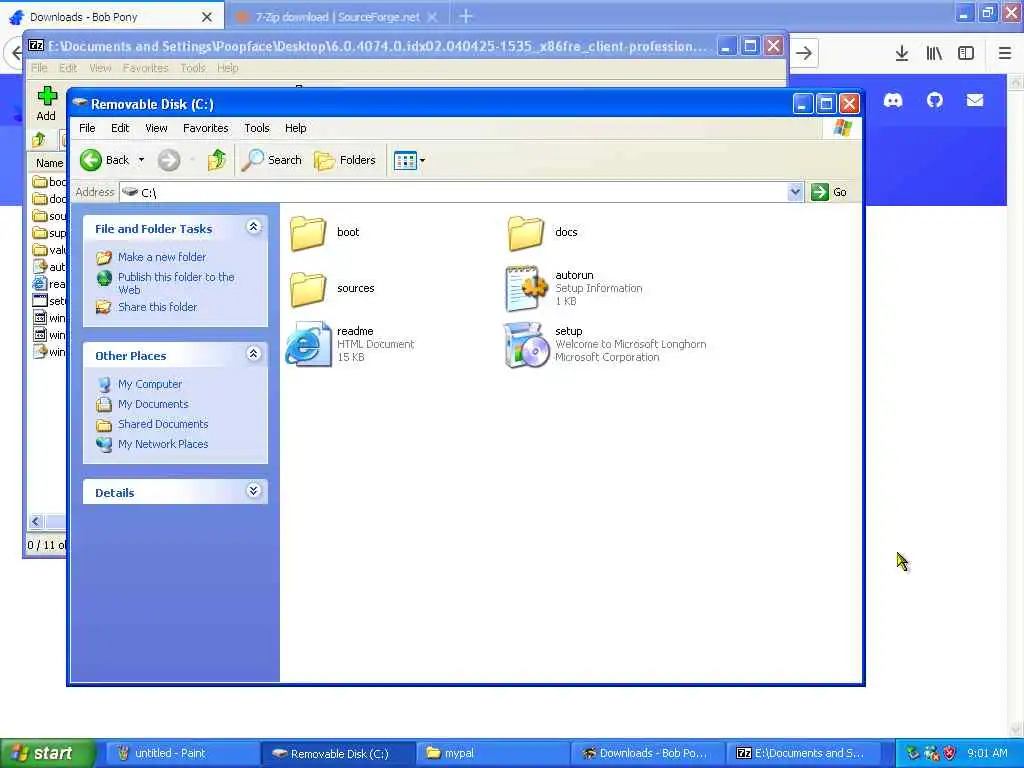Click the Add button in 7-Zip window

pyautogui.click(x=46, y=104)
